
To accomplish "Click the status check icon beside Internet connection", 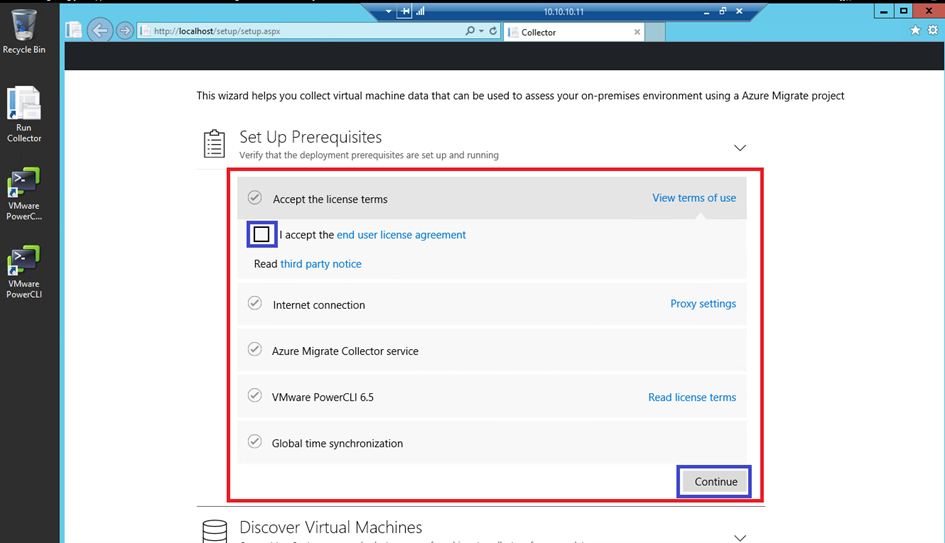I will (x=255, y=303).
